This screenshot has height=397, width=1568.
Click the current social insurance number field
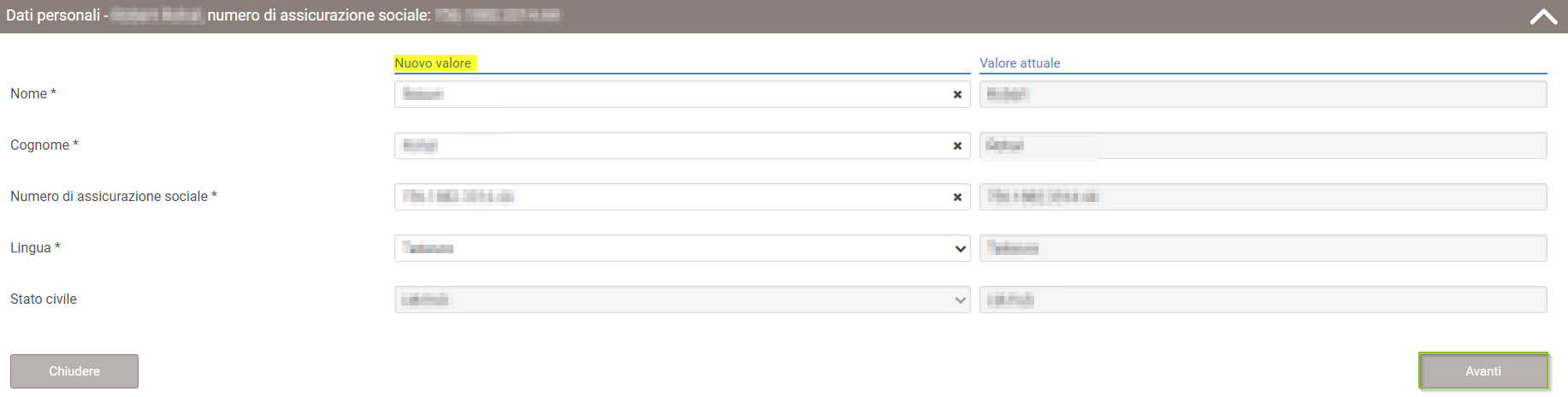(1263, 197)
